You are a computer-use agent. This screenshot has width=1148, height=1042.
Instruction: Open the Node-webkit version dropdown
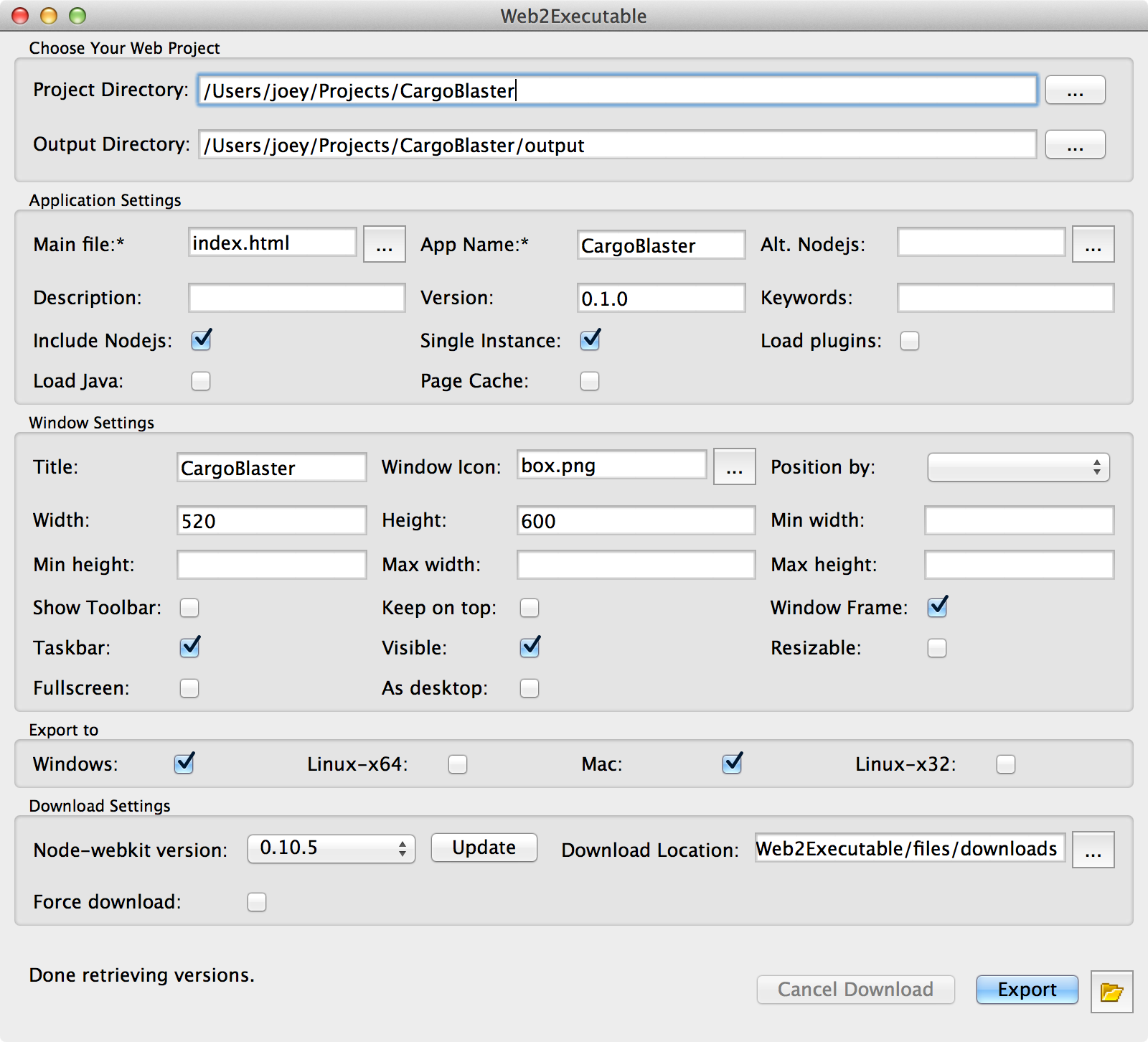331,849
